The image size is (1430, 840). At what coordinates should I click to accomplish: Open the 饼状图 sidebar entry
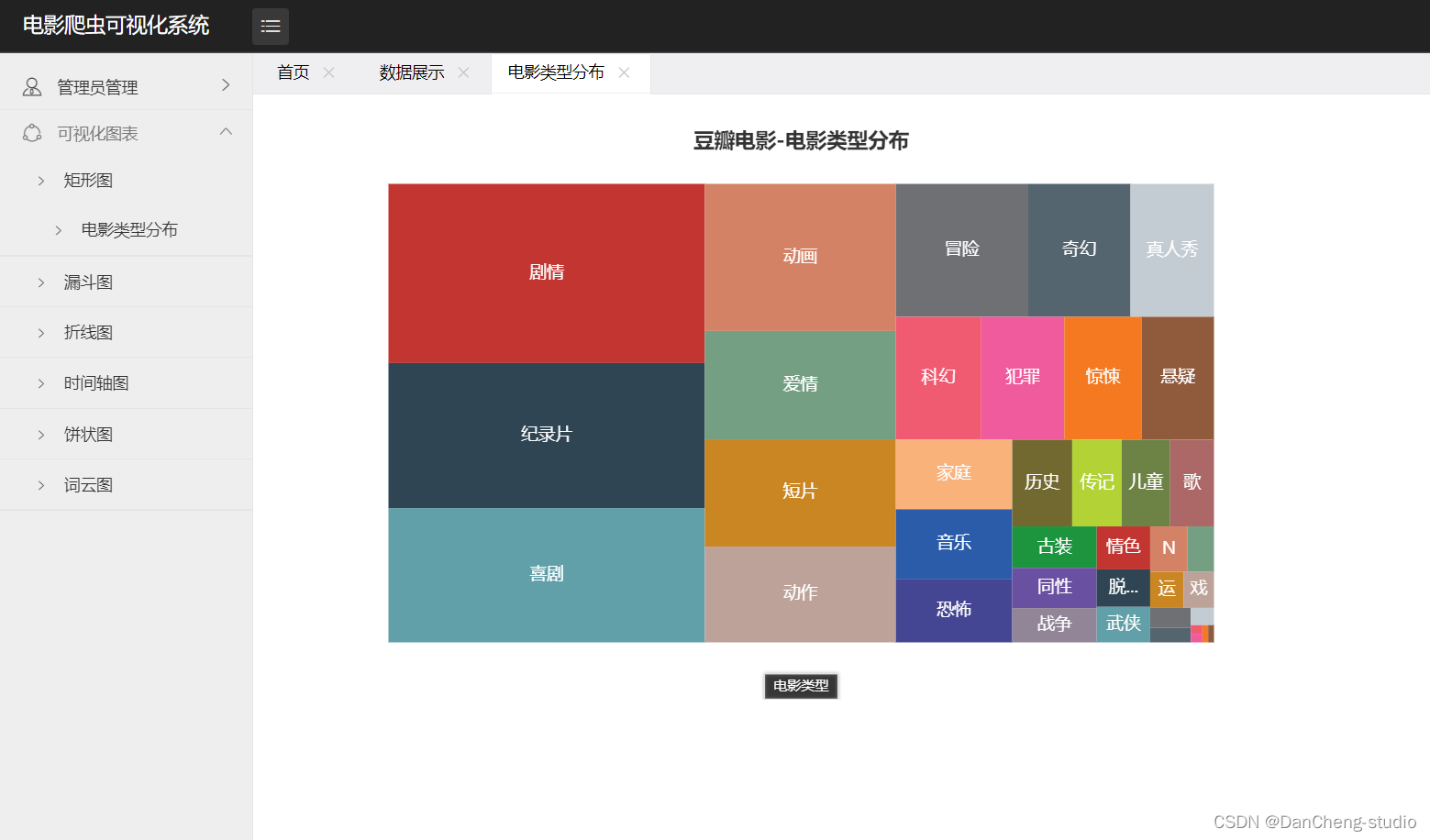(x=127, y=435)
